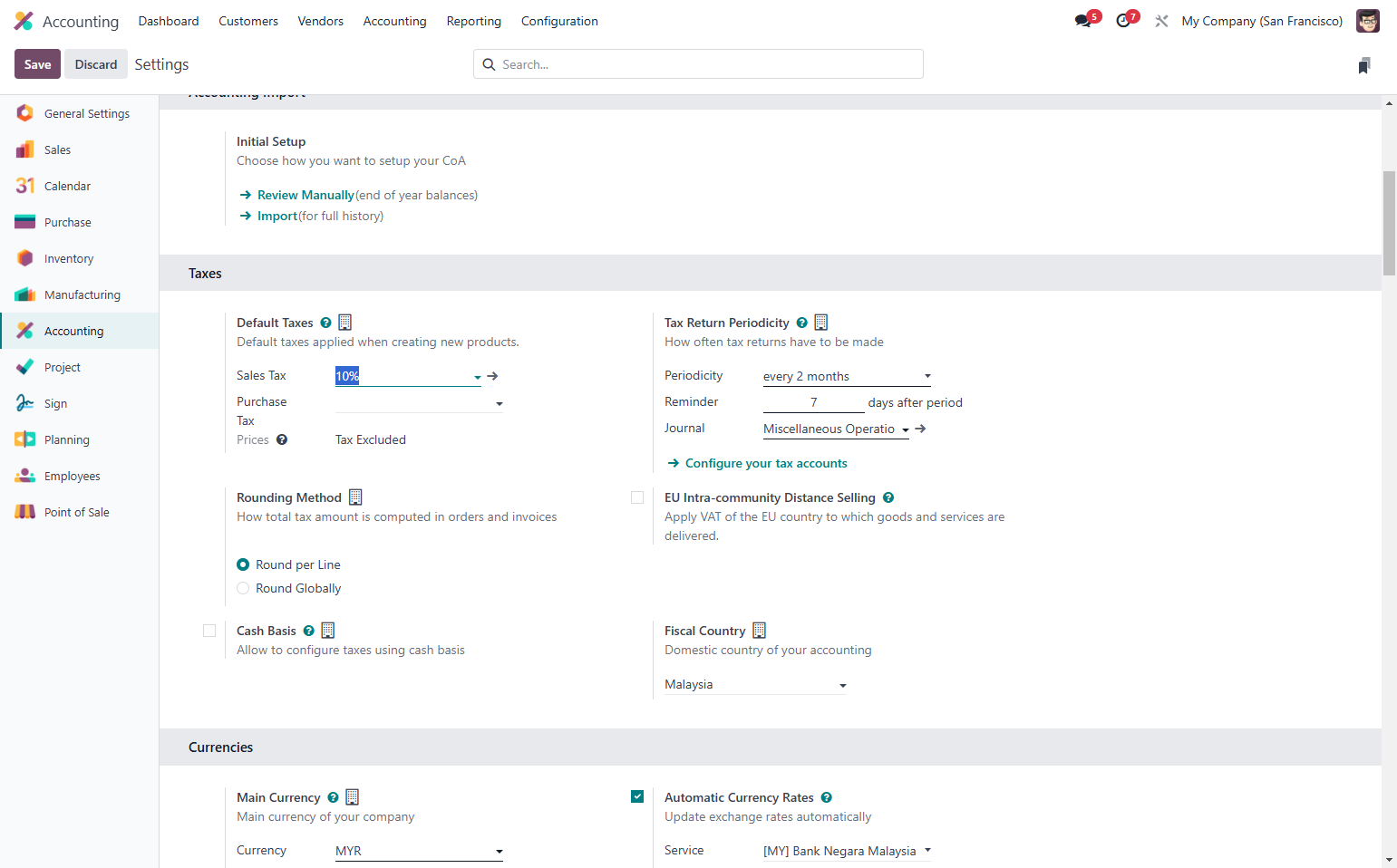
Task: Open the Customers menu
Action: click(248, 21)
